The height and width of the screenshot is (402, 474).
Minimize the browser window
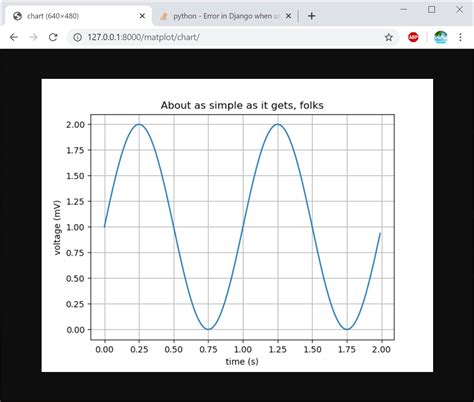coord(403,10)
